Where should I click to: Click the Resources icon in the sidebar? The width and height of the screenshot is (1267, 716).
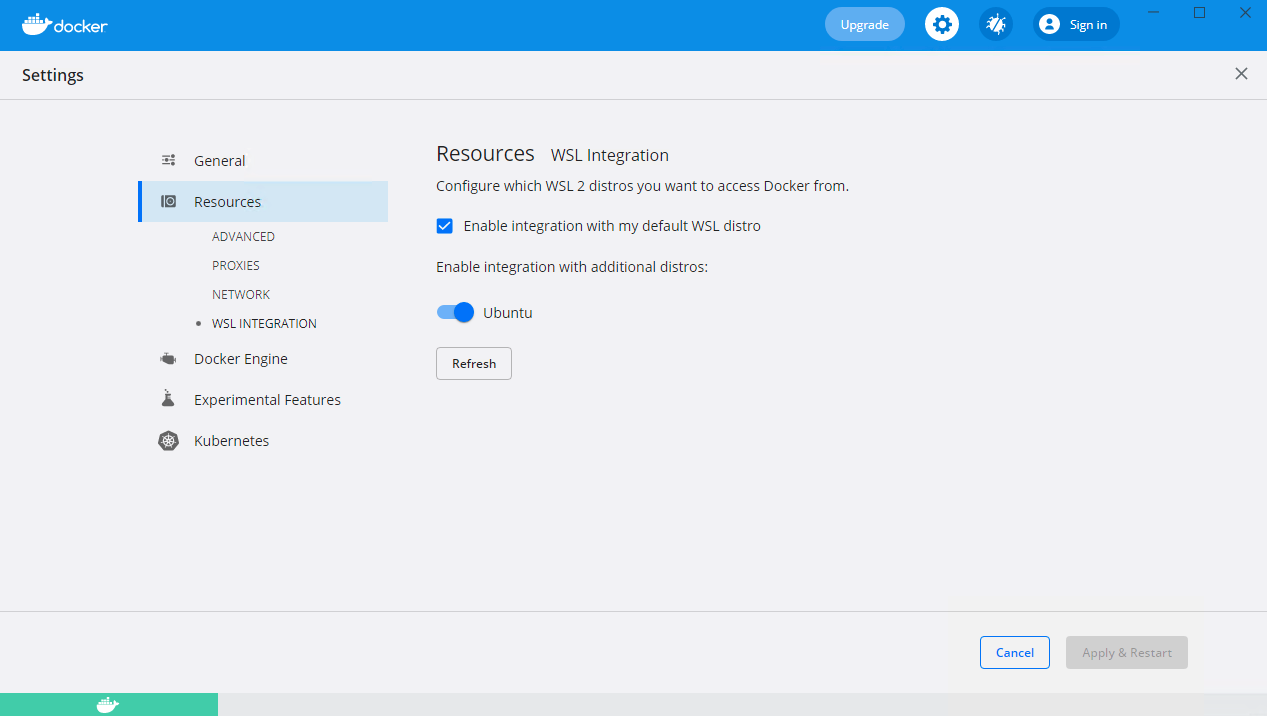click(167, 201)
